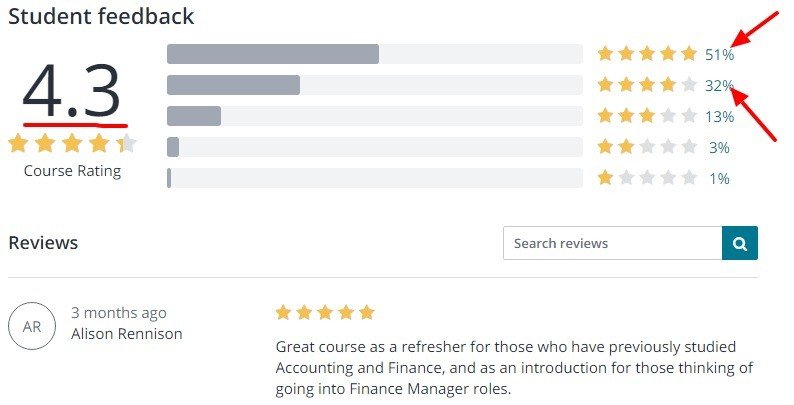
Task: Click the four-star rating percentage bar
Action: point(374,85)
